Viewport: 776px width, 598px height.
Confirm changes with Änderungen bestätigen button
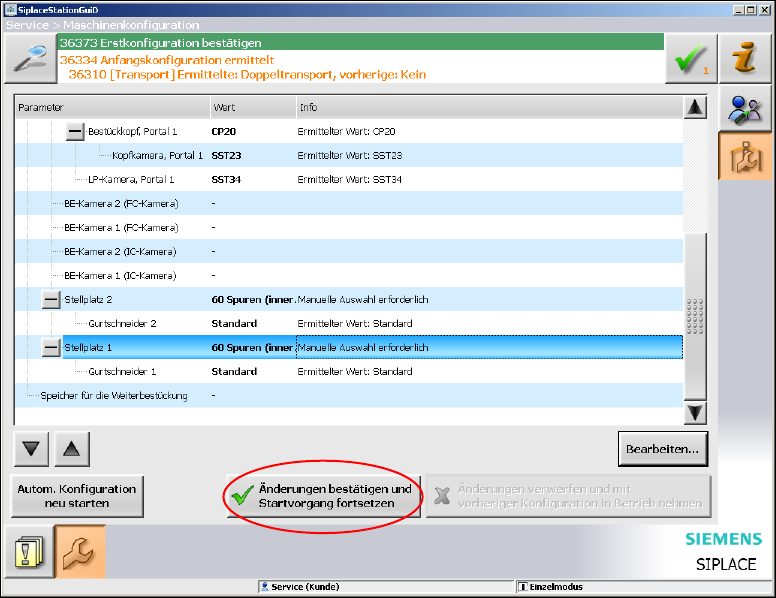click(322, 496)
